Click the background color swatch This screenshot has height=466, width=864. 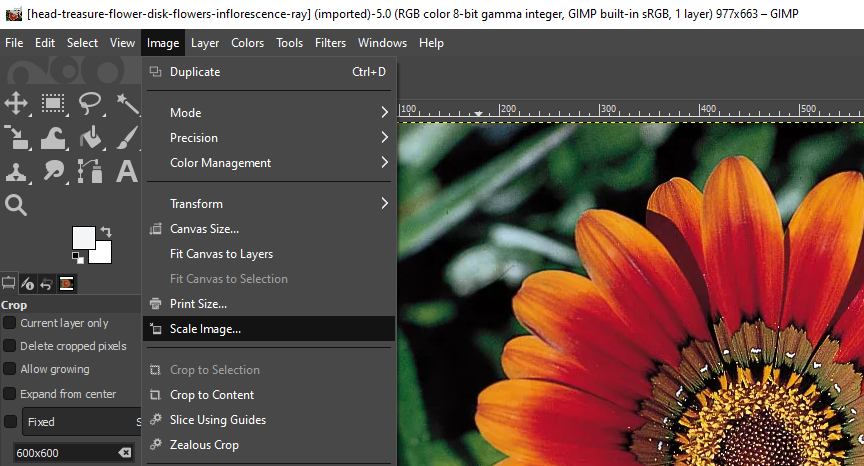tap(104, 256)
